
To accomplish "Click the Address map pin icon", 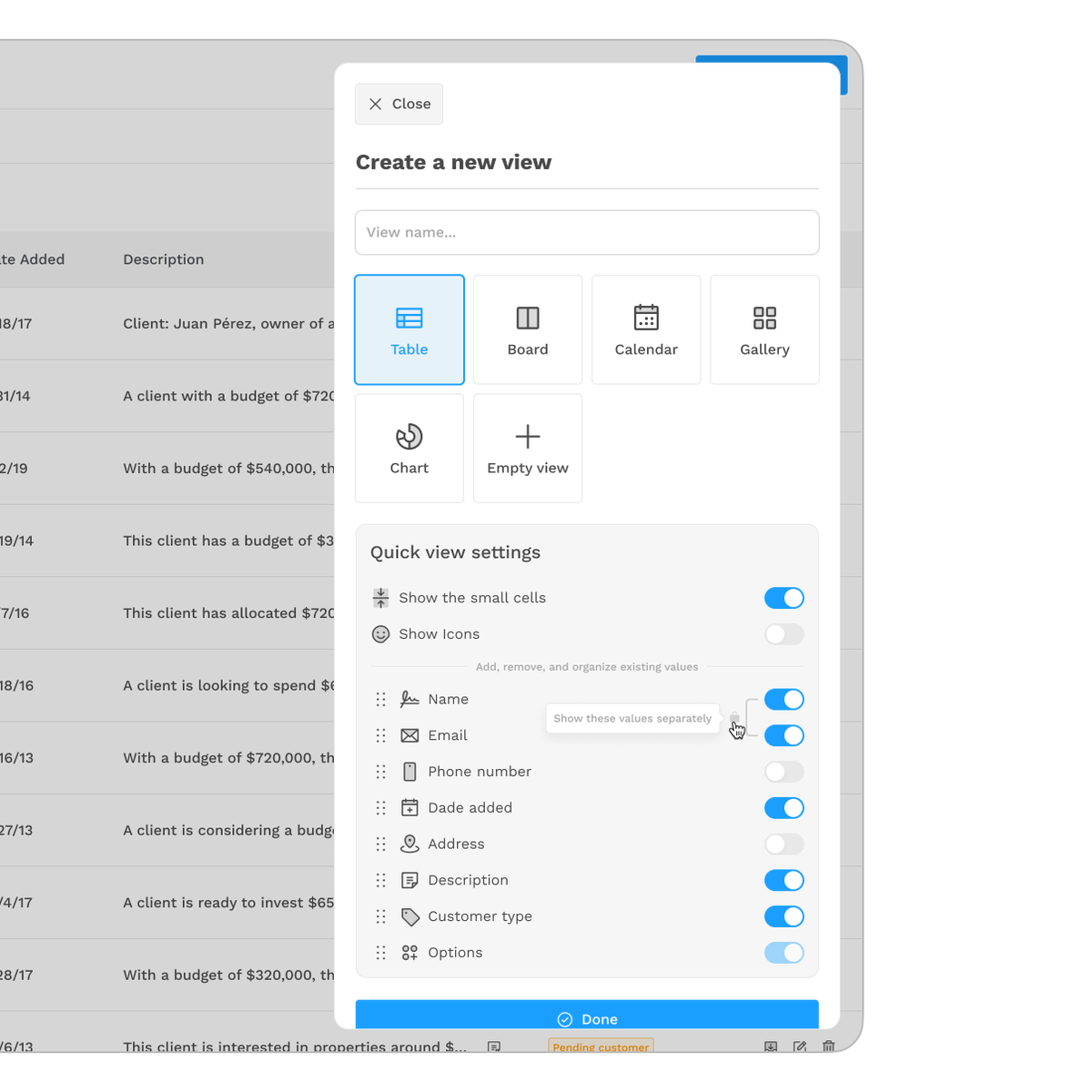I will pyautogui.click(x=410, y=844).
